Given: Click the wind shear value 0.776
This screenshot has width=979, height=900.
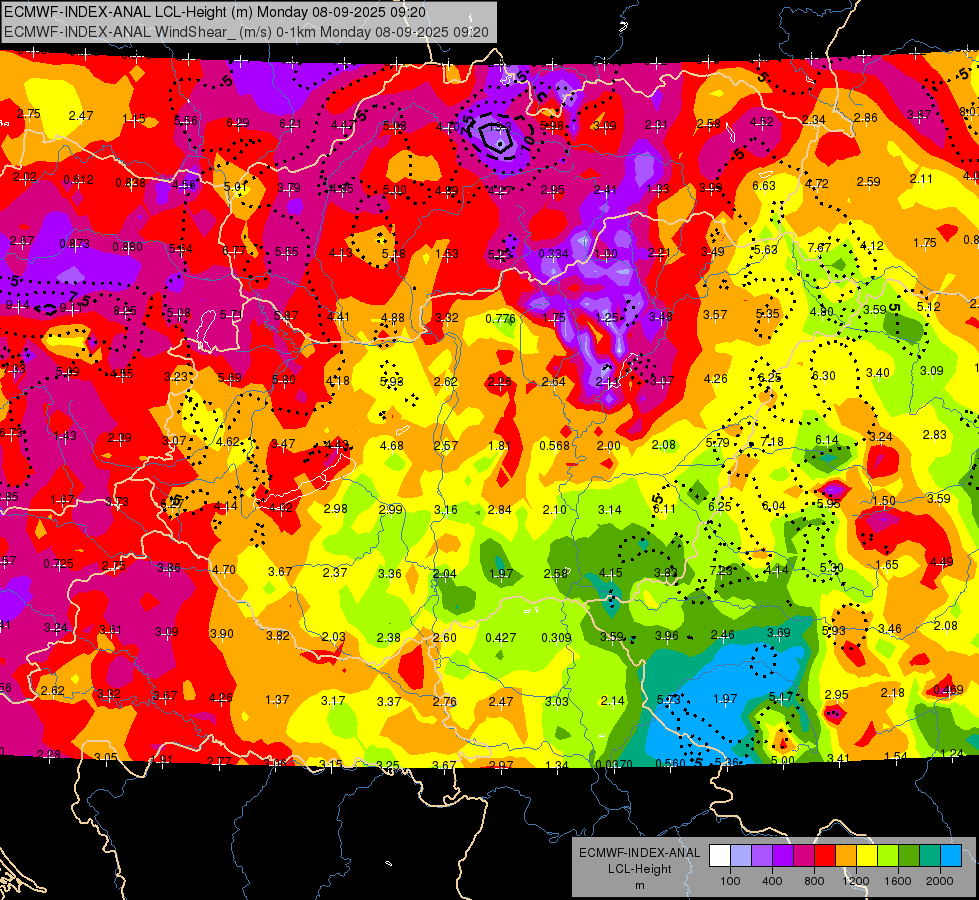Looking at the screenshot, I should coord(501,319).
